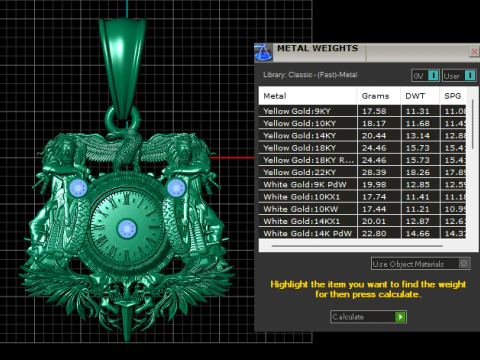
Task: Click the DWT column header
Action: (x=420, y=96)
